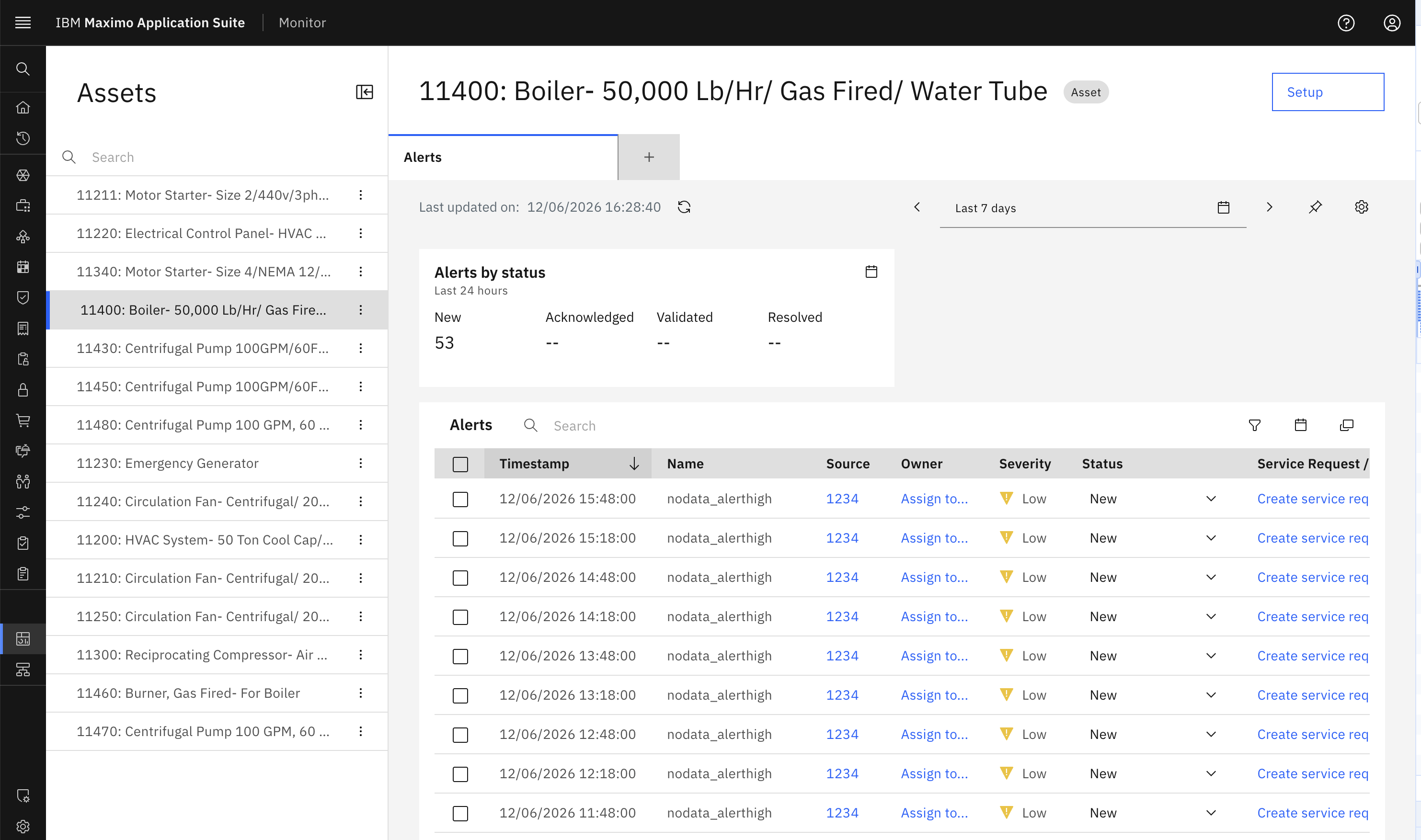Check the alert row timestamped 13:18:00

(460, 696)
